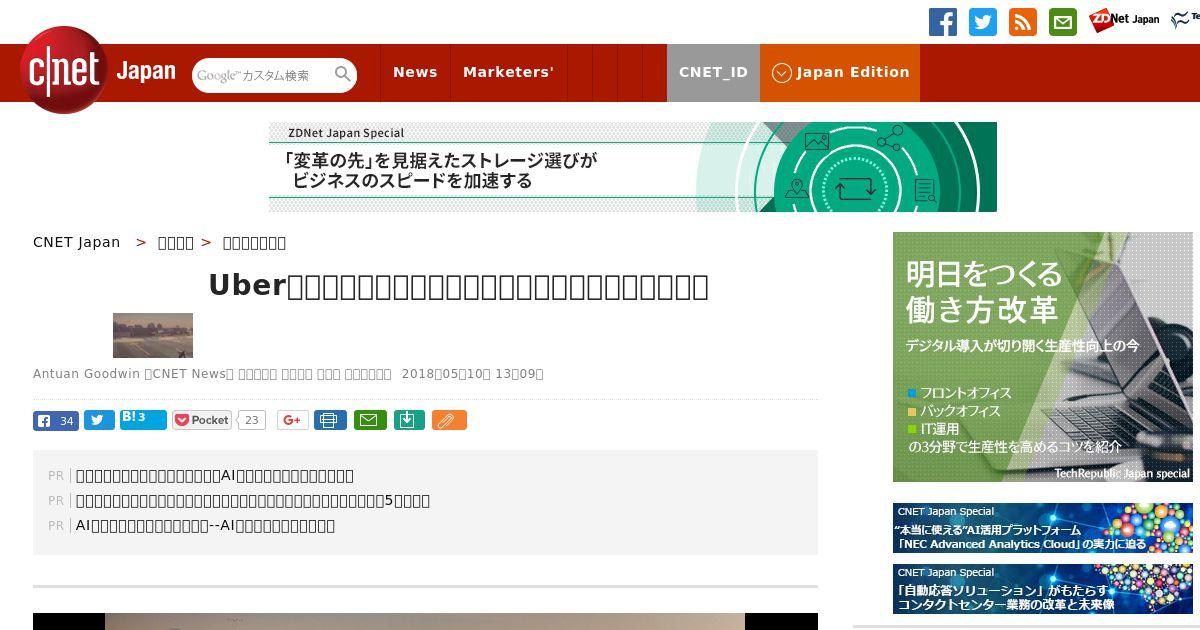Open the ZDNet Japan Special storage banner

[633, 167]
